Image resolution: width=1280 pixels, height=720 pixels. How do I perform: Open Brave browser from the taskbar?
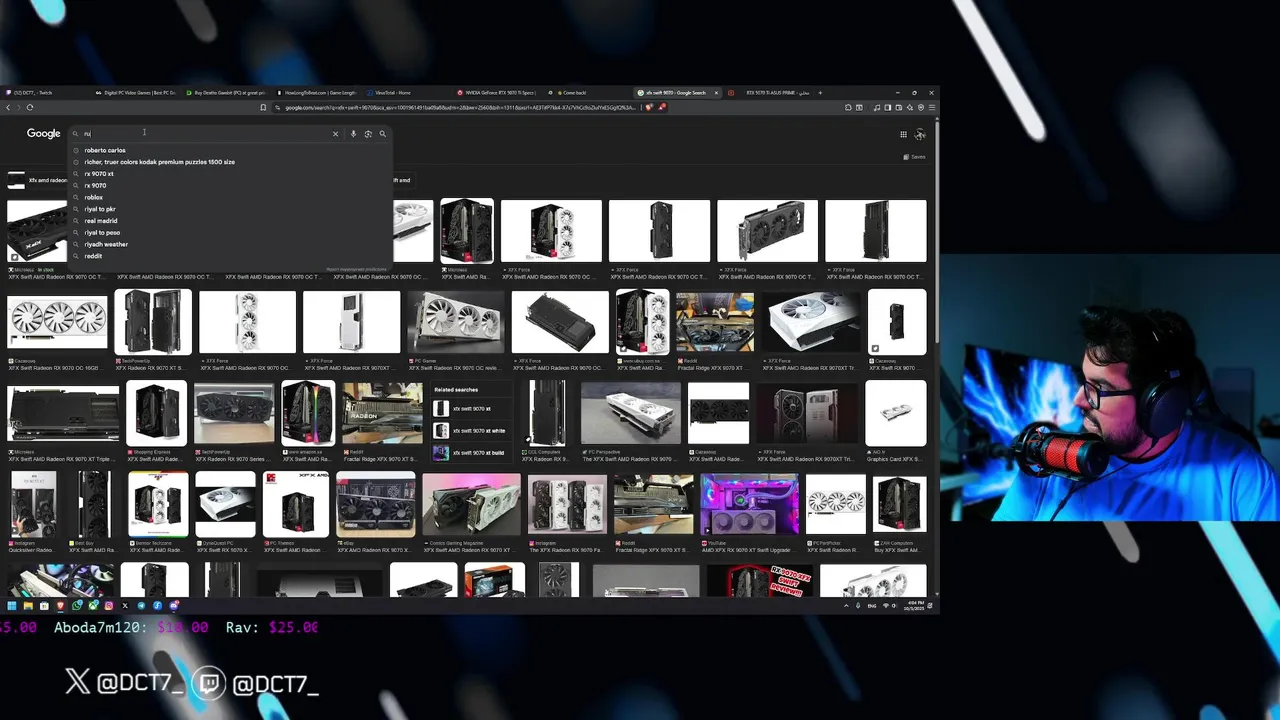pyautogui.click(x=61, y=605)
